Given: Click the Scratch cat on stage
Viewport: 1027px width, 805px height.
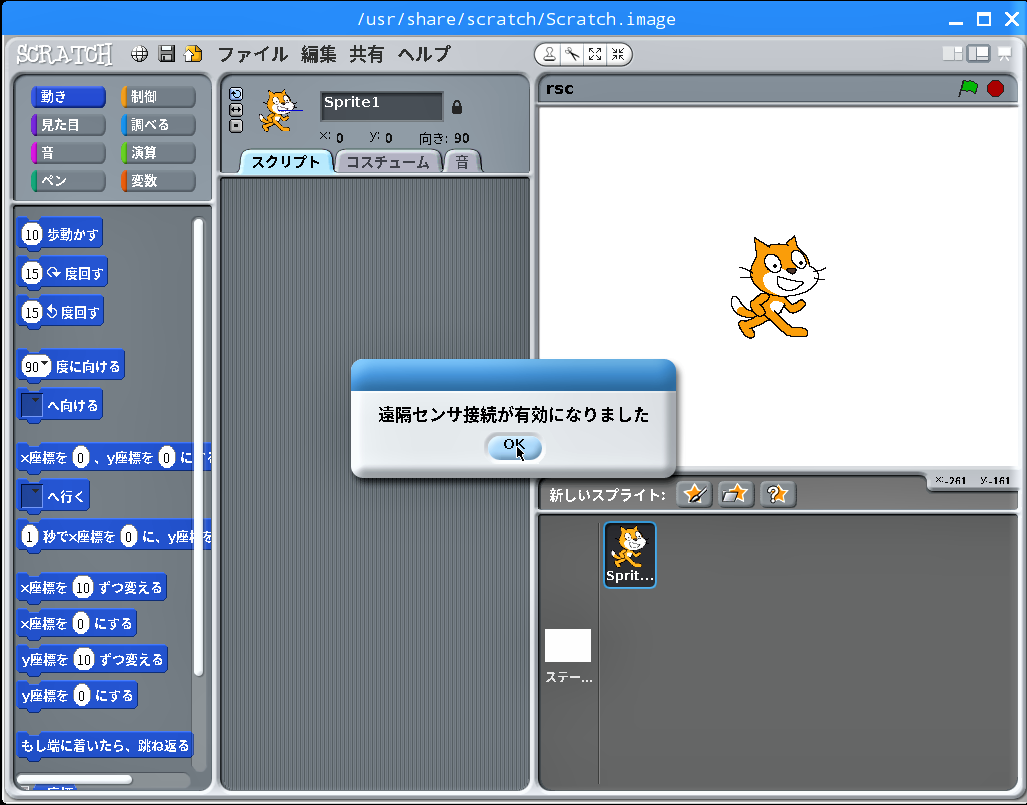Looking at the screenshot, I should click(x=777, y=287).
